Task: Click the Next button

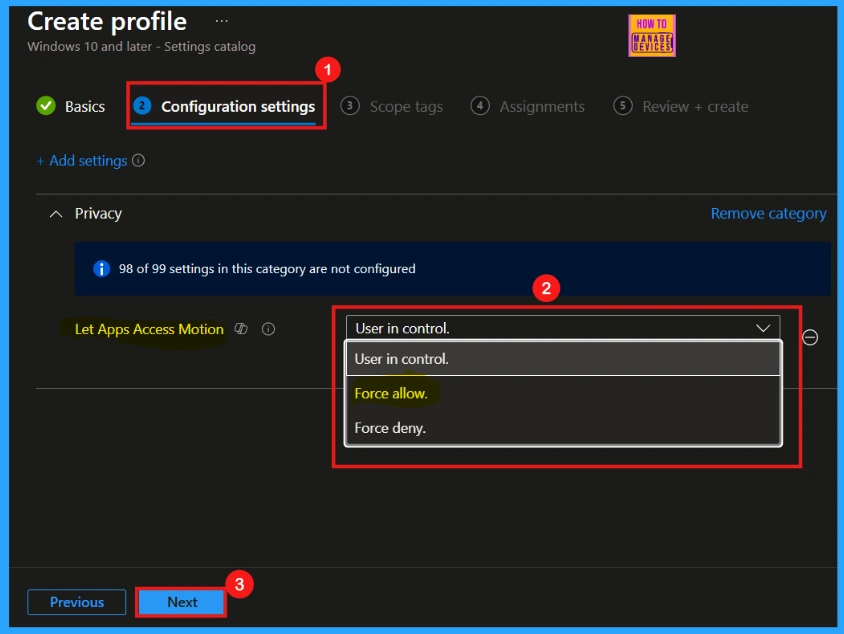Action: (181, 602)
